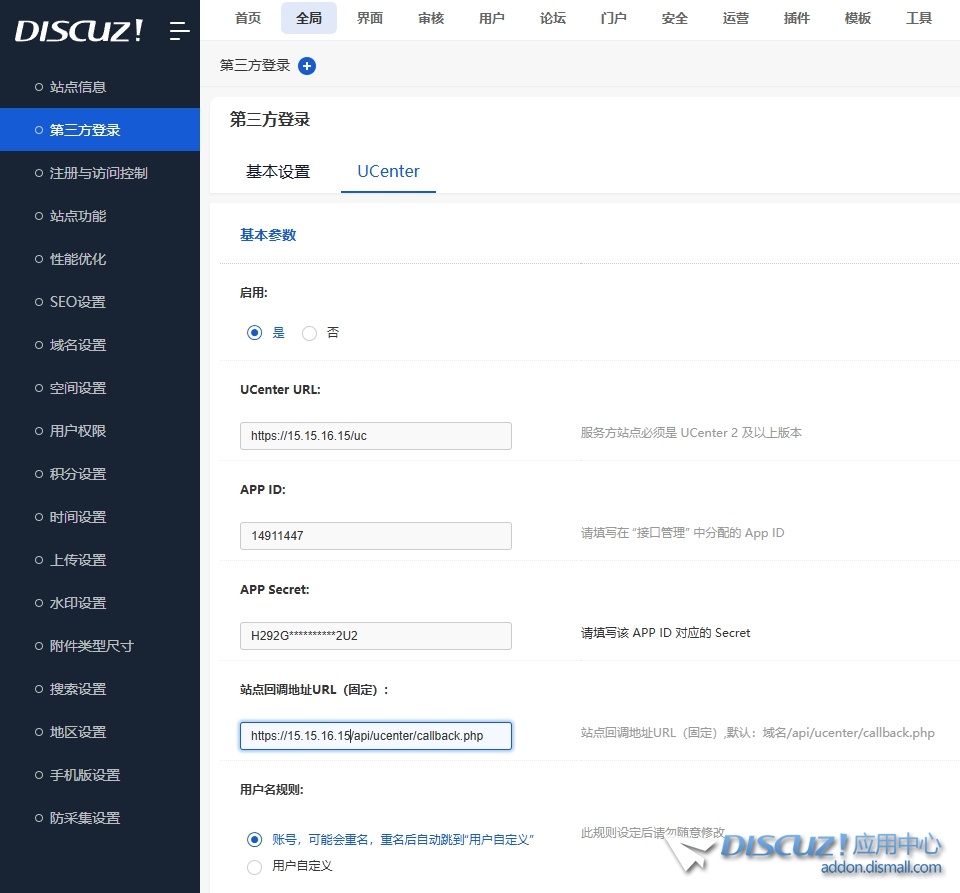Open the 全局 top menu
Screen dimensions: 960x893
[x=309, y=18]
